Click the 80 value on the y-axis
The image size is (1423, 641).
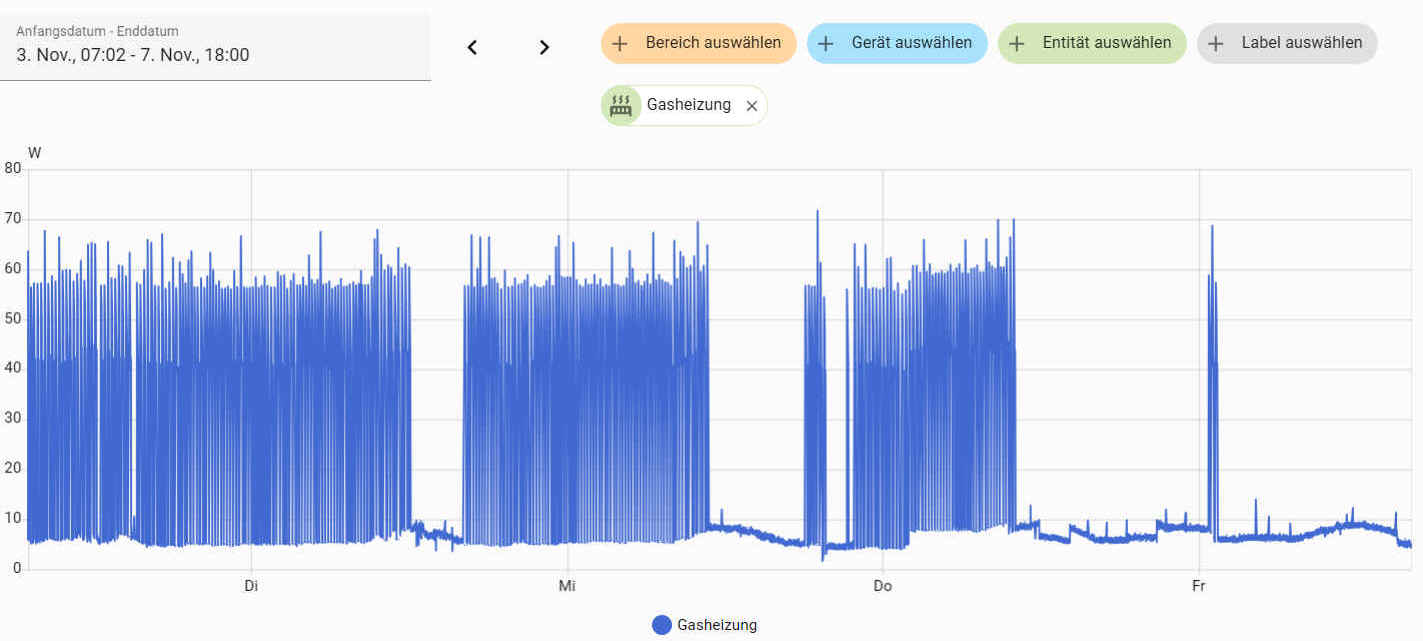point(12,169)
